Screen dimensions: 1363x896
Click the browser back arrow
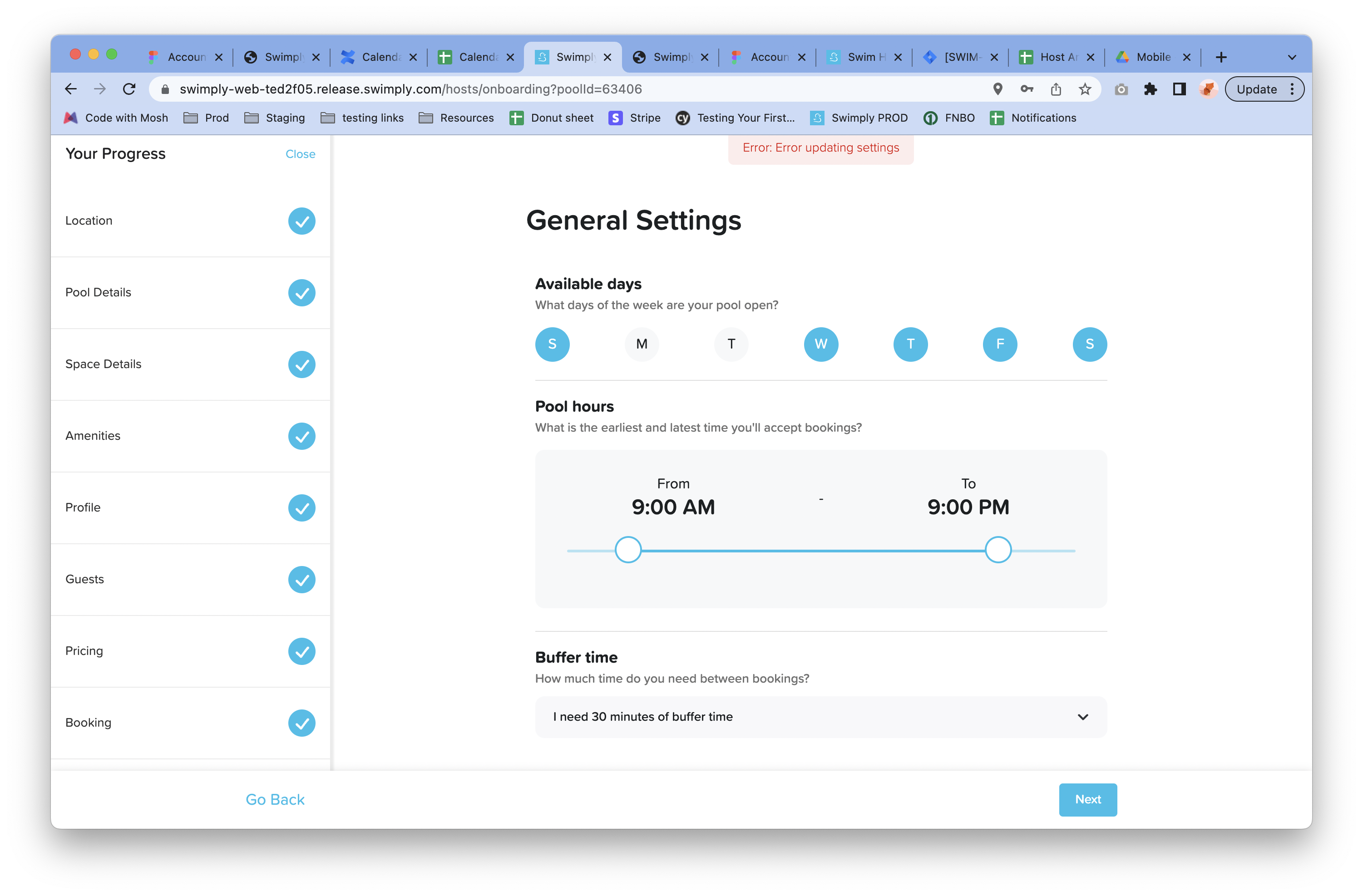tap(71, 89)
